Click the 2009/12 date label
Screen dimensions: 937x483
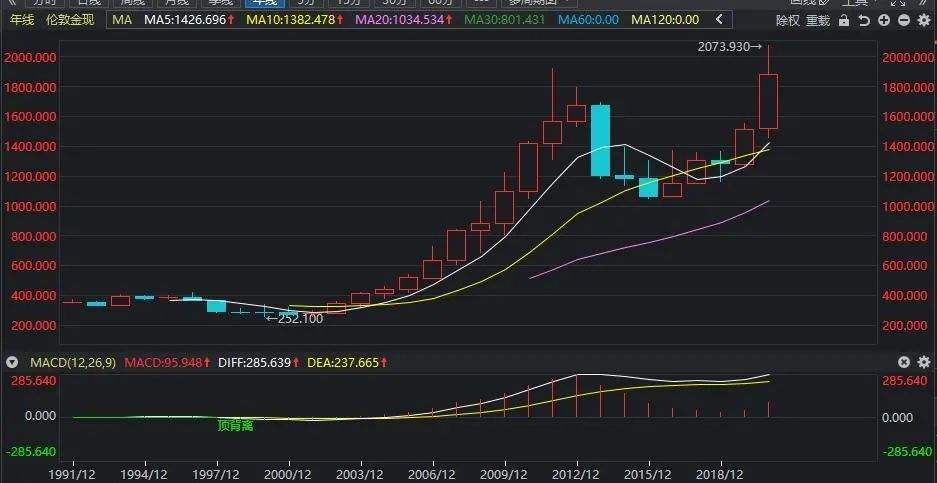tap(506, 475)
